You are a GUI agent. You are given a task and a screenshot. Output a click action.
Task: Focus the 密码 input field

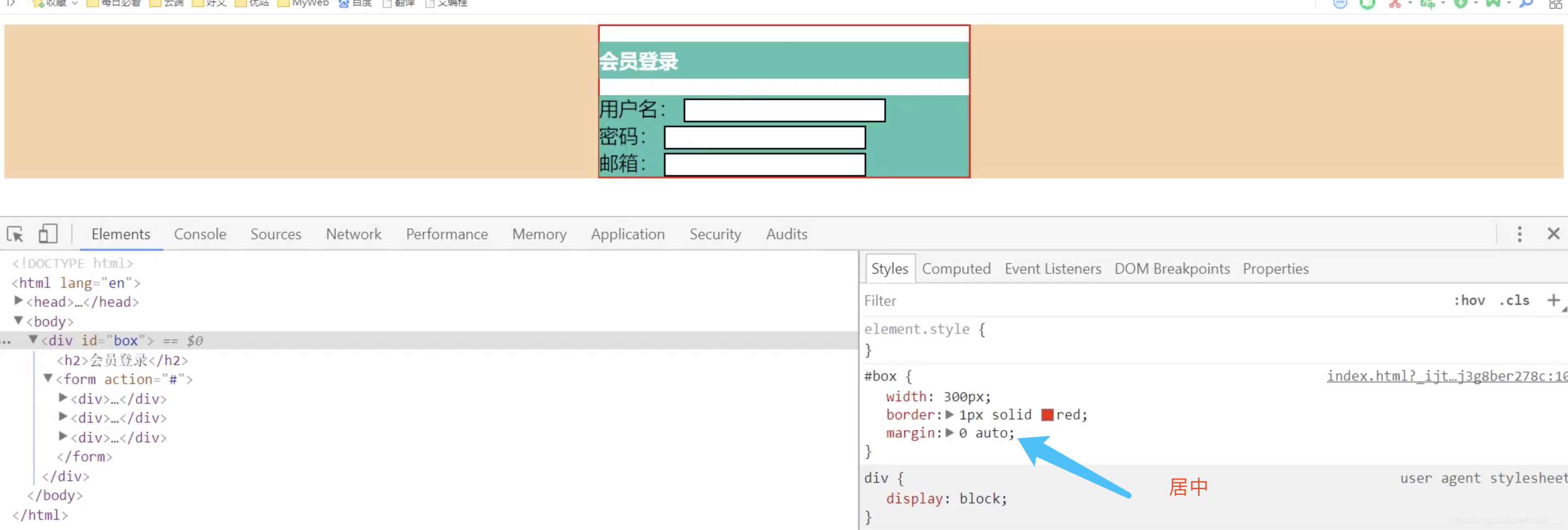(x=764, y=137)
